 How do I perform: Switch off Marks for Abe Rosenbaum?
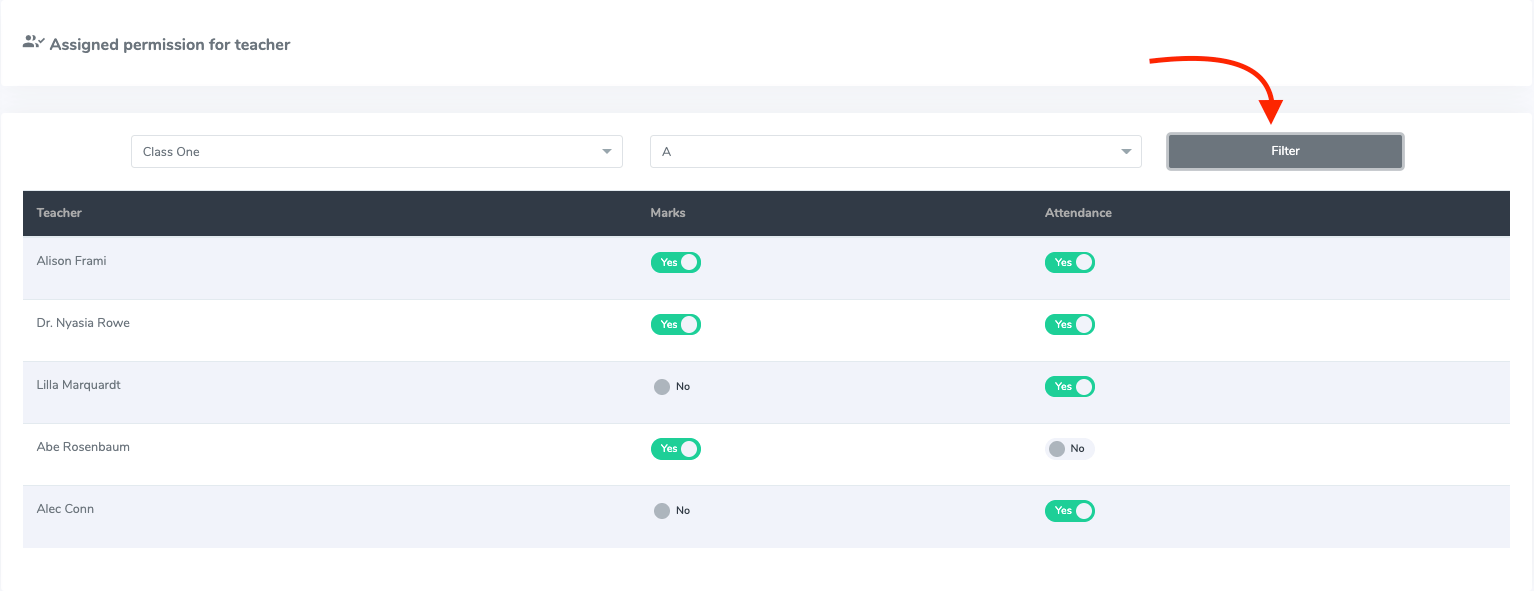[675, 449]
